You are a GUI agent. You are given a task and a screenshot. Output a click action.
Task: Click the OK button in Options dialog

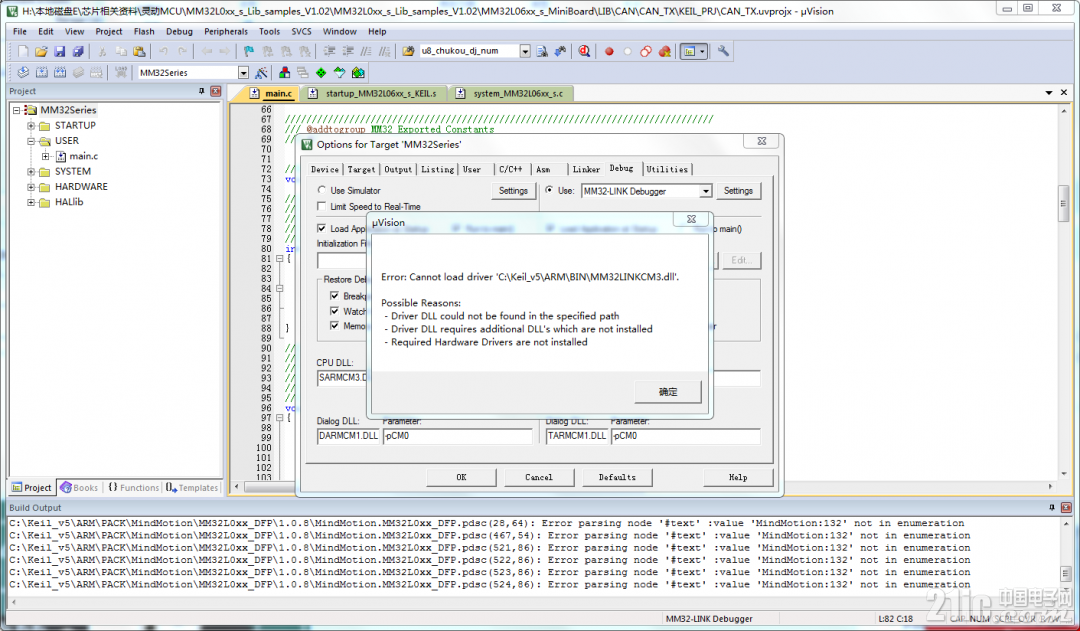click(461, 477)
